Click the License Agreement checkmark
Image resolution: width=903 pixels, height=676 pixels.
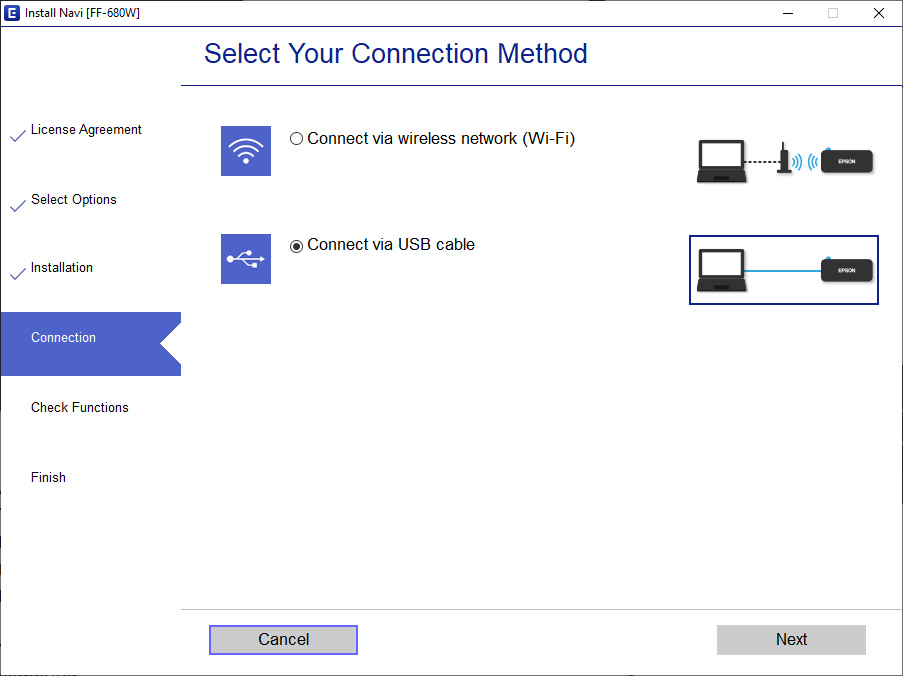[x=18, y=135]
